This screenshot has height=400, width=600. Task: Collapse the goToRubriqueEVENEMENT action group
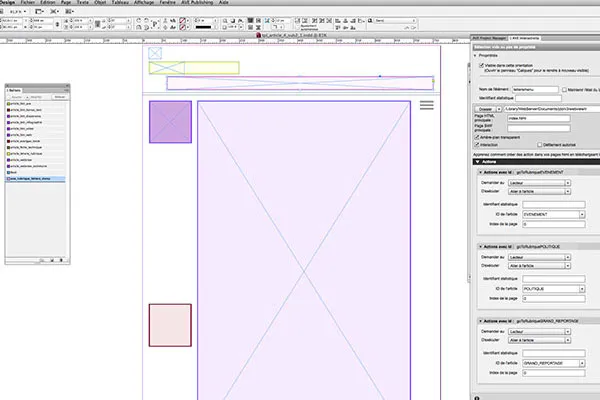pyautogui.click(x=481, y=173)
